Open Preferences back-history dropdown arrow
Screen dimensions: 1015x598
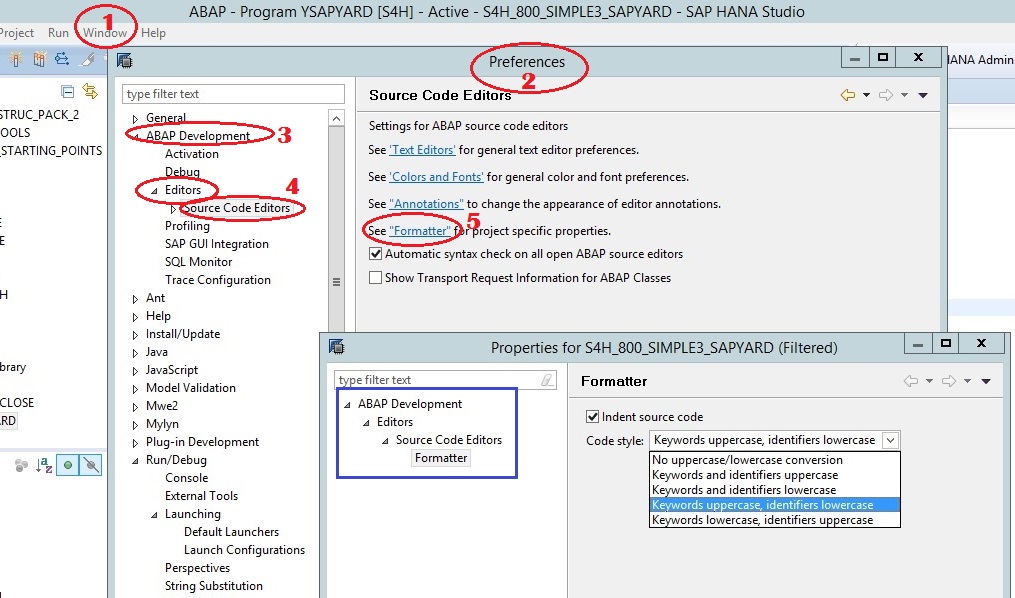[x=866, y=95]
